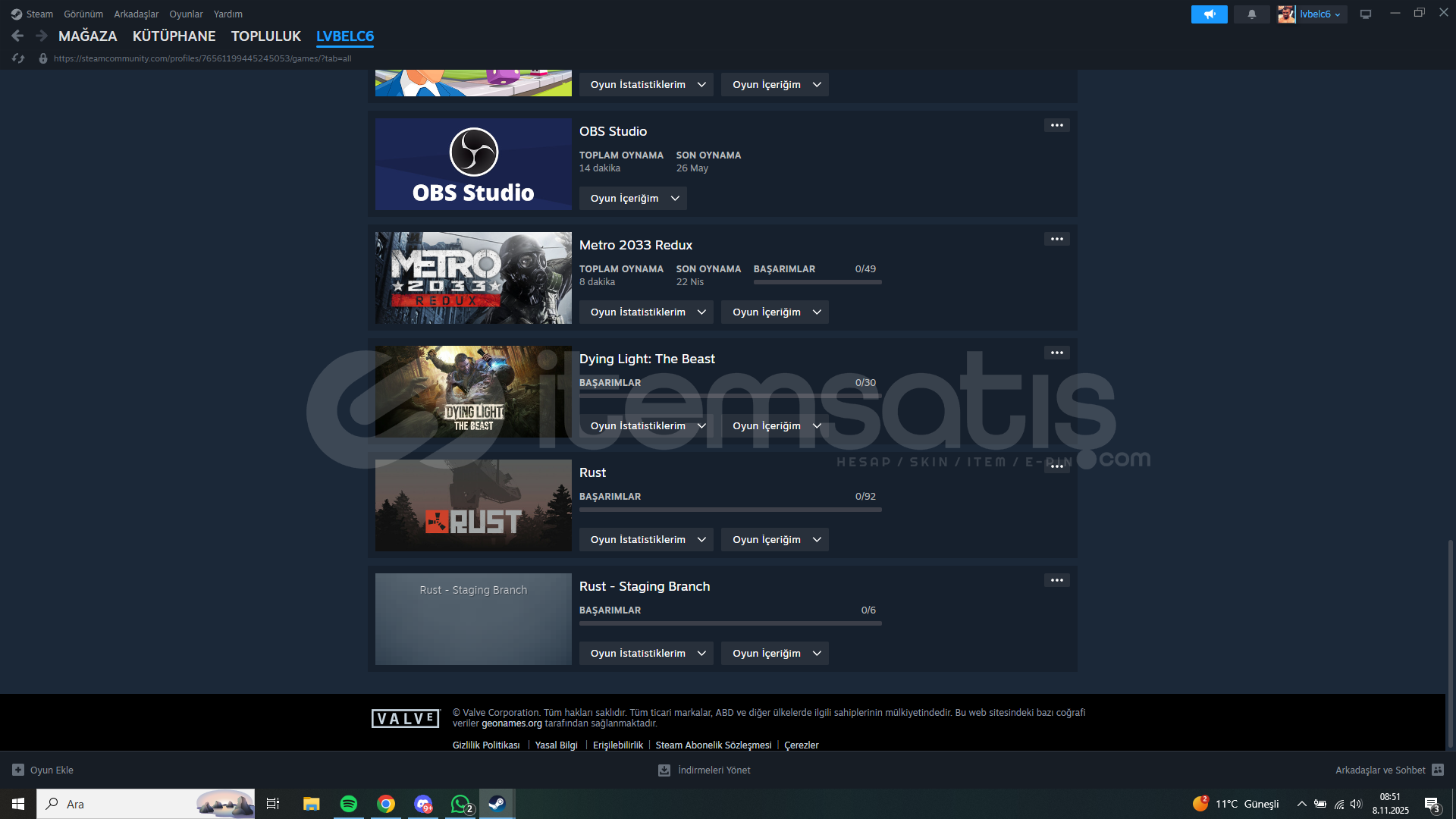Click the announcements megaphone icon
Viewport: 1456px width, 819px height.
click(x=1209, y=14)
